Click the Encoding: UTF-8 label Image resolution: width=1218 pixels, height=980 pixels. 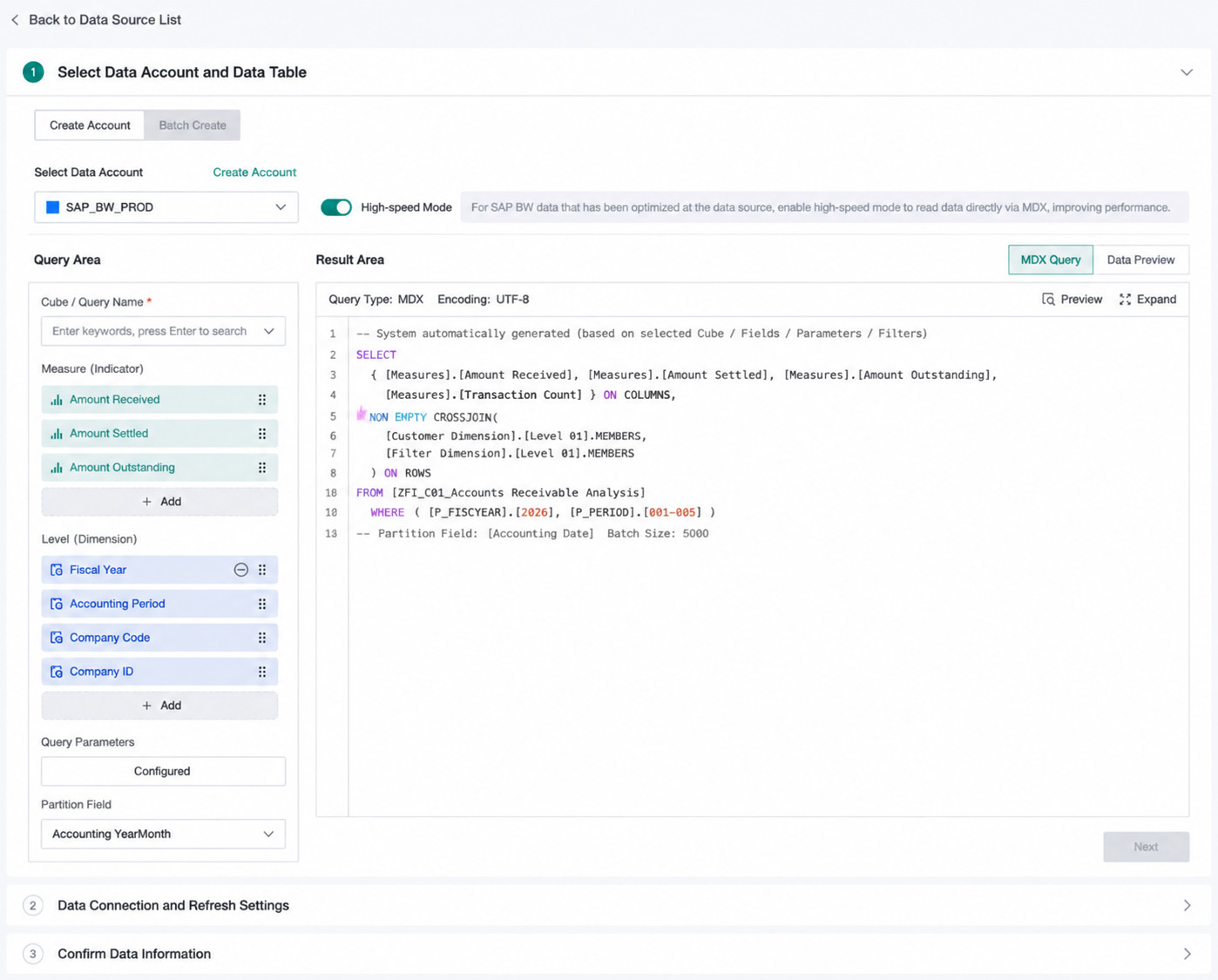point(483,300)
